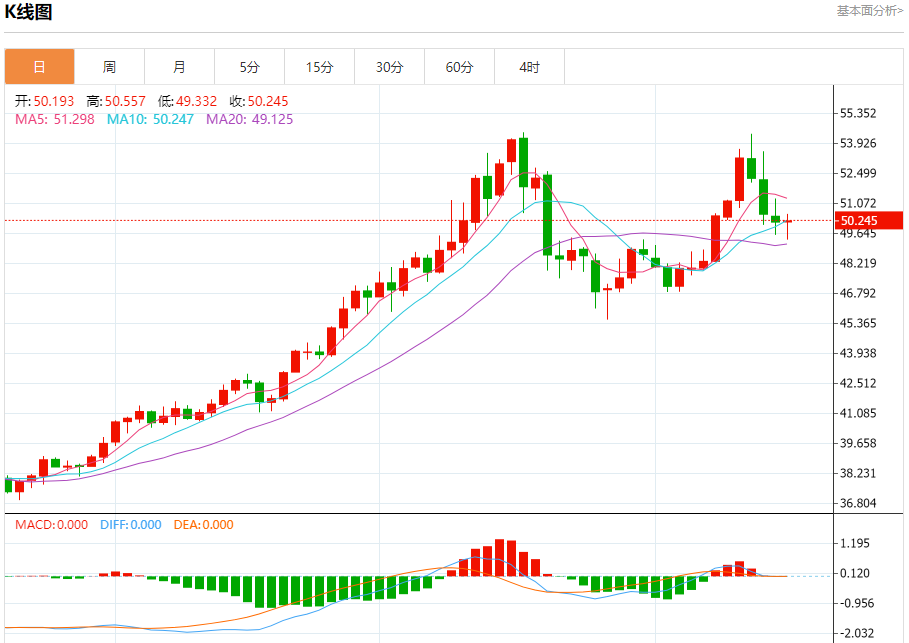Click the DEA value label
Viewport: 909px width, 643px height.
pyautogui.click(x=203, y=525)
